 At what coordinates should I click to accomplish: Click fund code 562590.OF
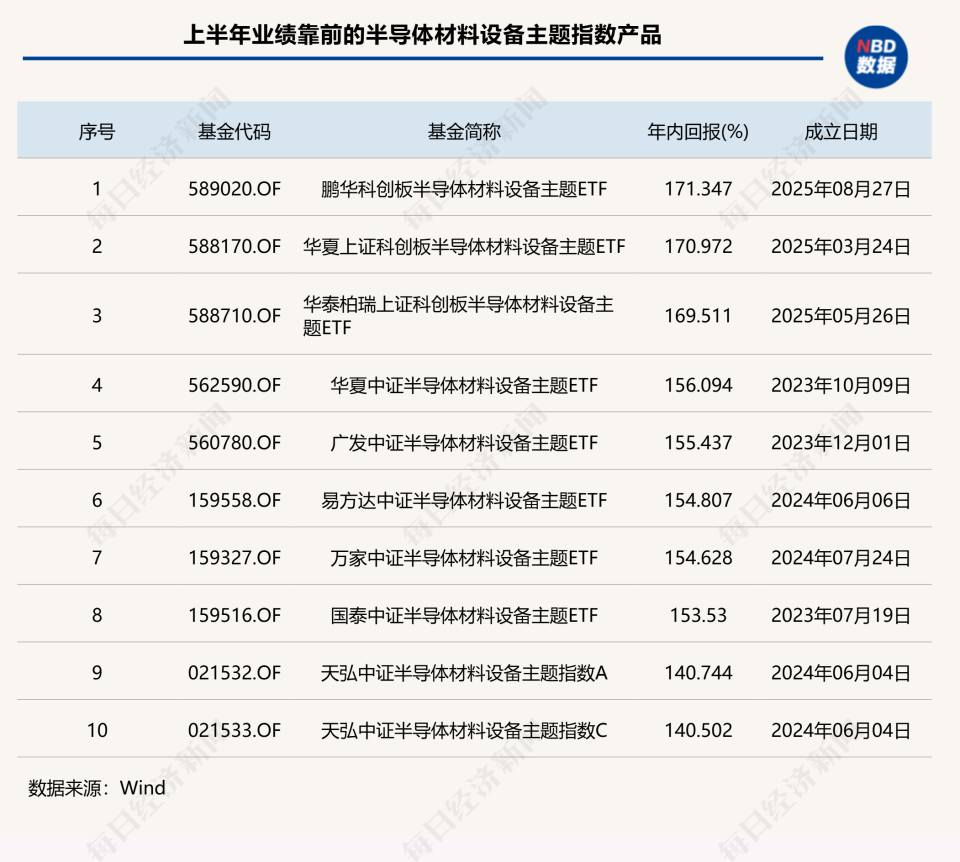click(234, 385)
